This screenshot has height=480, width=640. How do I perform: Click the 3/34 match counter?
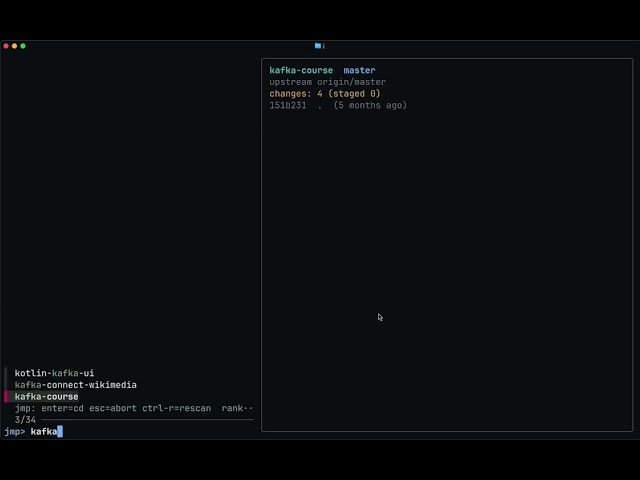tap(25, 420)
